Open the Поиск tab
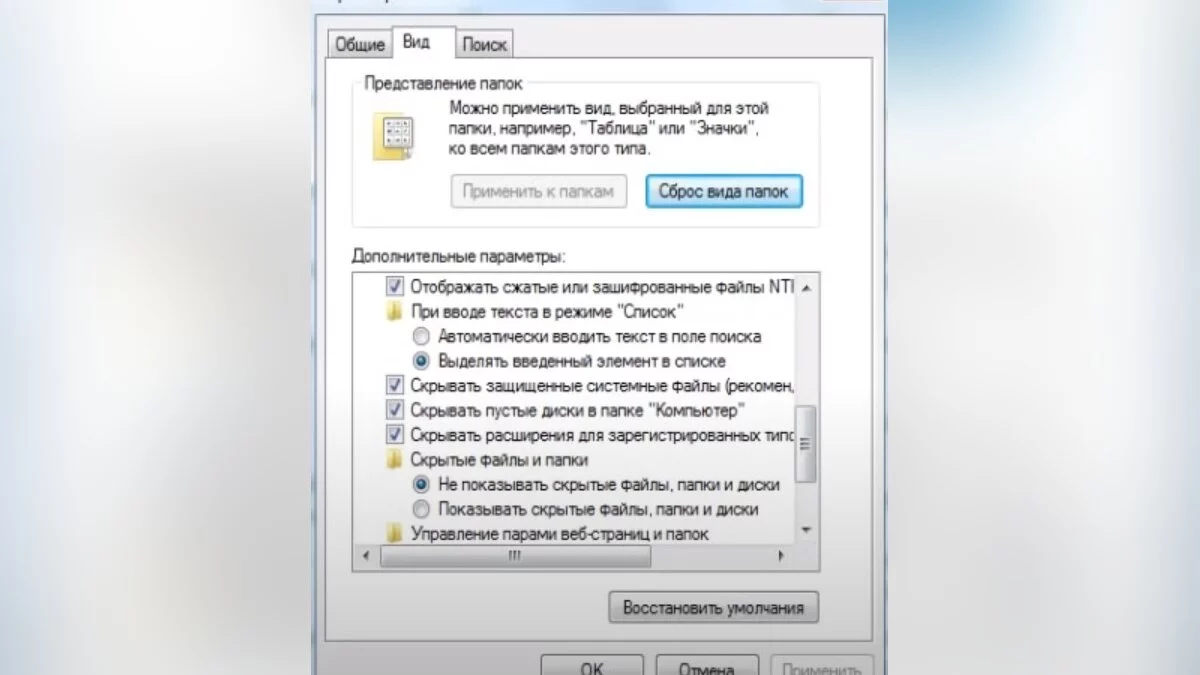This screenshot has height=675, width=1200. pos(485,44)
